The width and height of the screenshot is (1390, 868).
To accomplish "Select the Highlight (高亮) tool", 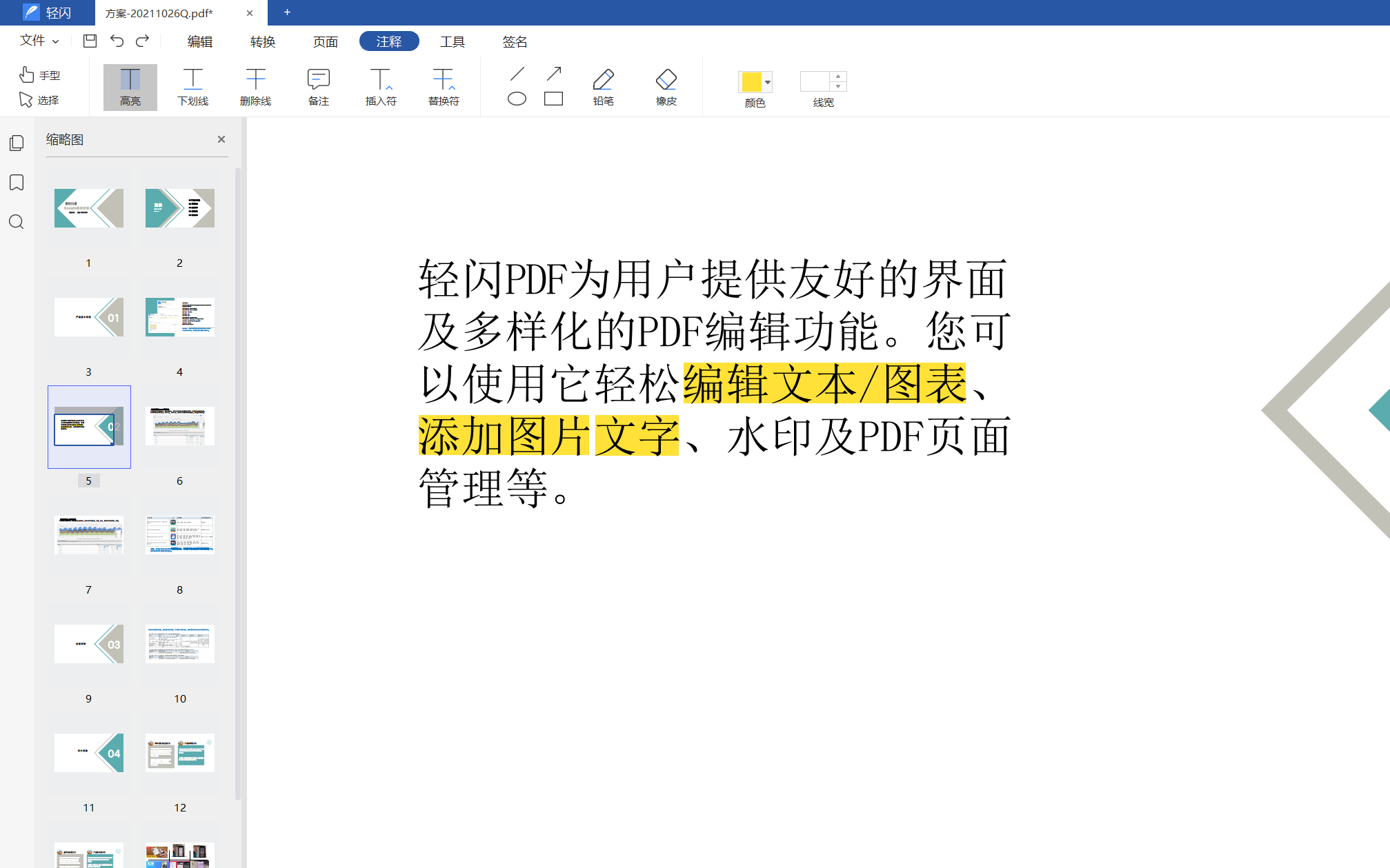I will tap(130, 87).
